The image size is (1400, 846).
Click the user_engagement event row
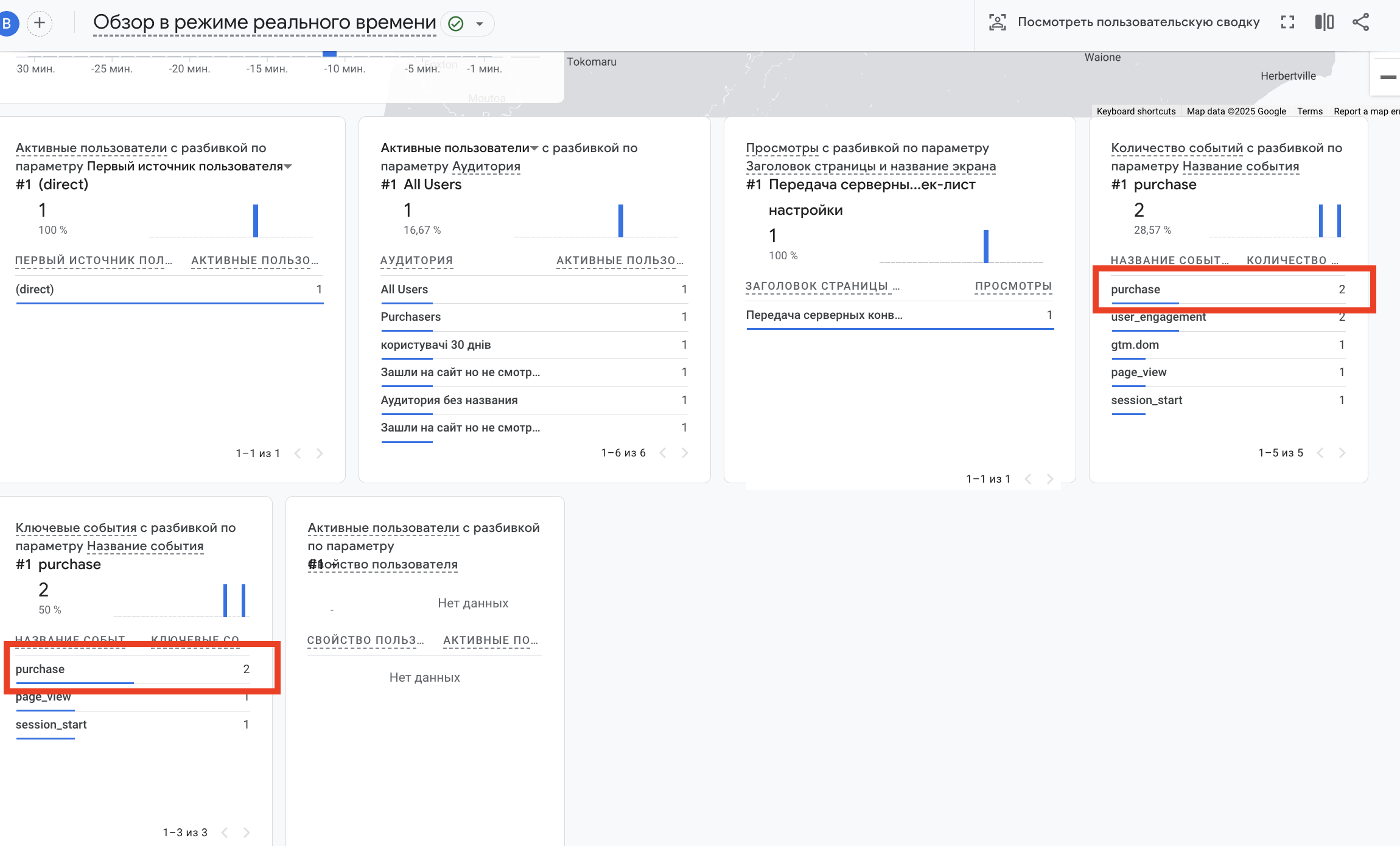pyautogui.click(x=1158, y=317)
